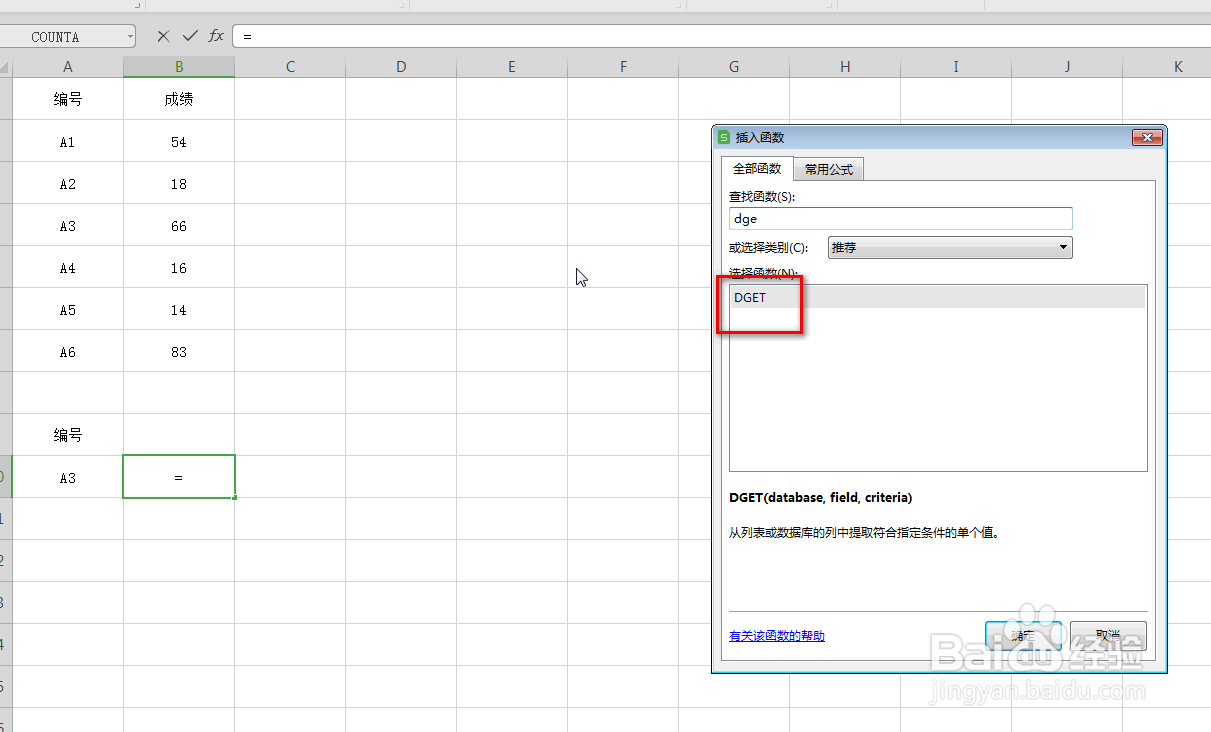Select column I header

click(956, 67)
